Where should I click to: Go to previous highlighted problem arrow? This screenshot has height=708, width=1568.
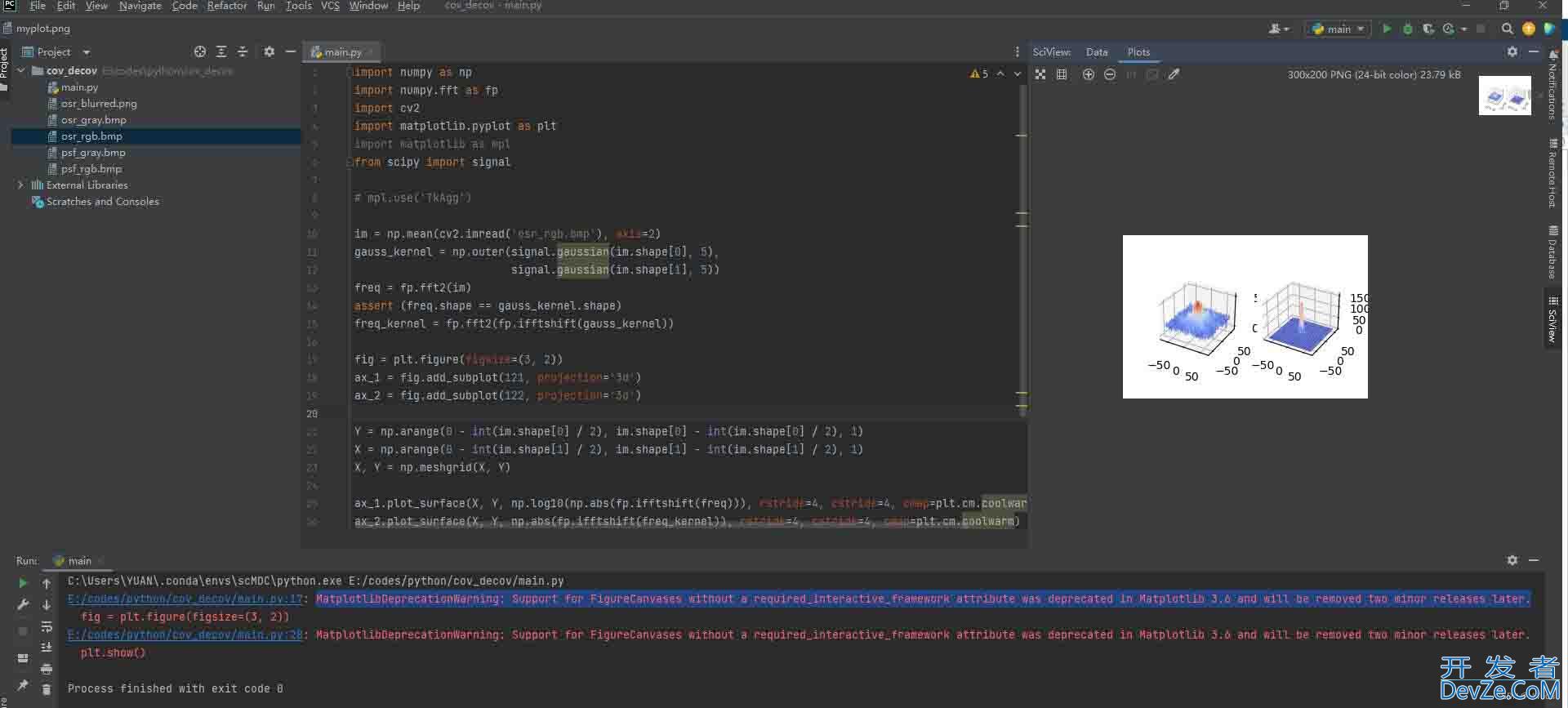[x=1000, y=74]
